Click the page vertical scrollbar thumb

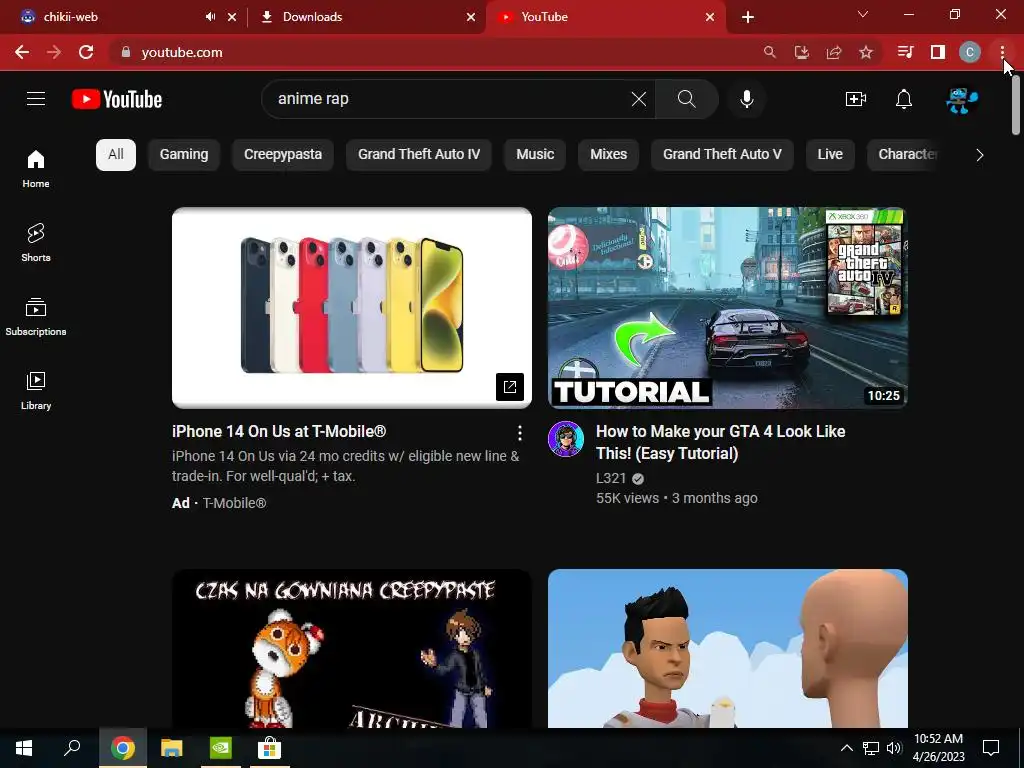pos(1016,104)
